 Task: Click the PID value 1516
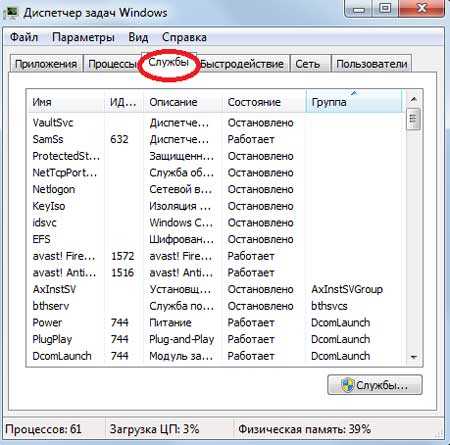123,273
